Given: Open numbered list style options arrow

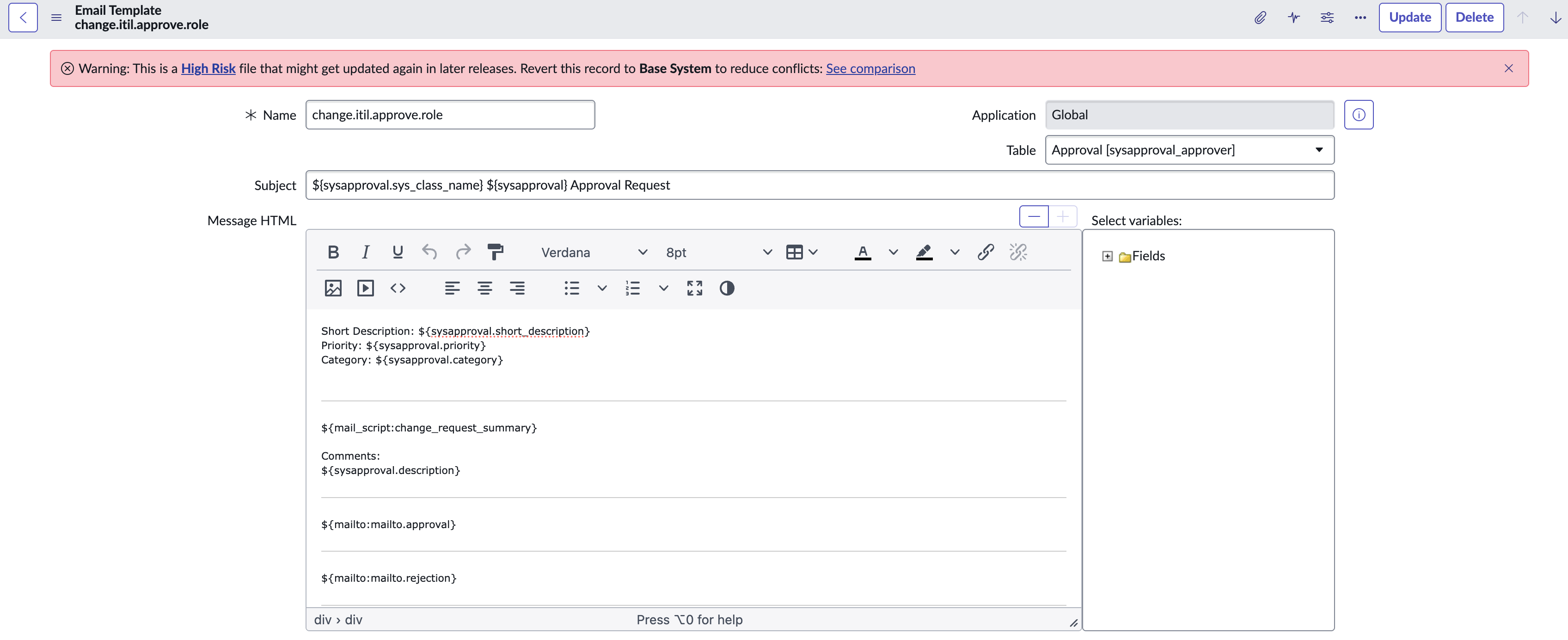Looking at the screenshot, I should click(663, 288).
